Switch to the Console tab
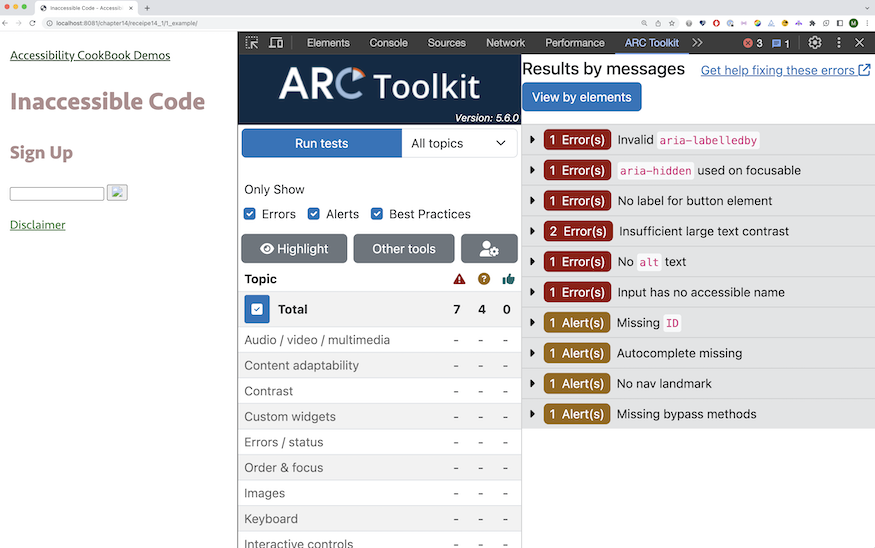This screenshot has width=875, height=548. tap(388, 43)
